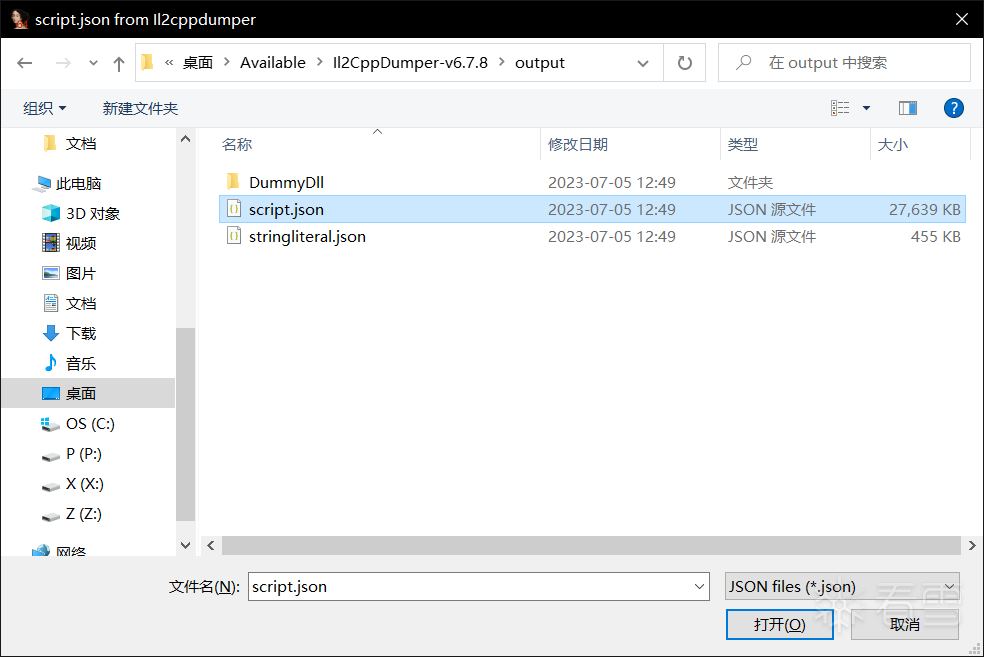The width and height of the screenshot is (984, 657).
Task: Open 文档 under 此电脑
Action: coord(81,304)
